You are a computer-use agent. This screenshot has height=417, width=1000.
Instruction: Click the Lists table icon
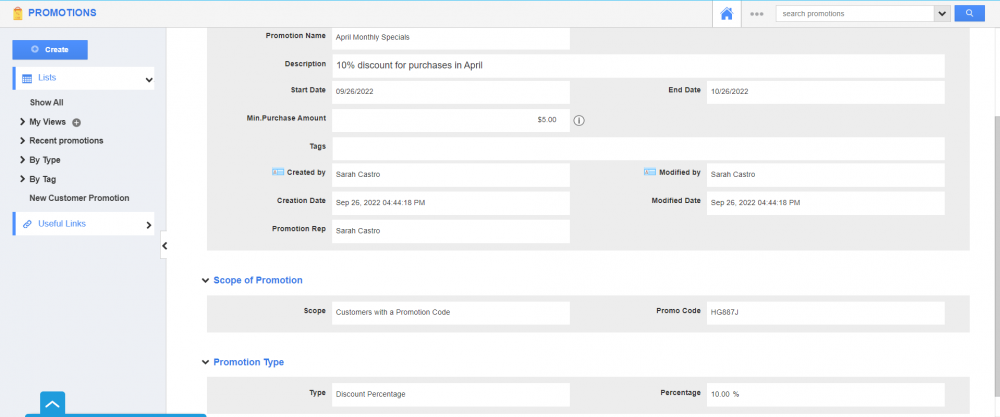[27, 78]
